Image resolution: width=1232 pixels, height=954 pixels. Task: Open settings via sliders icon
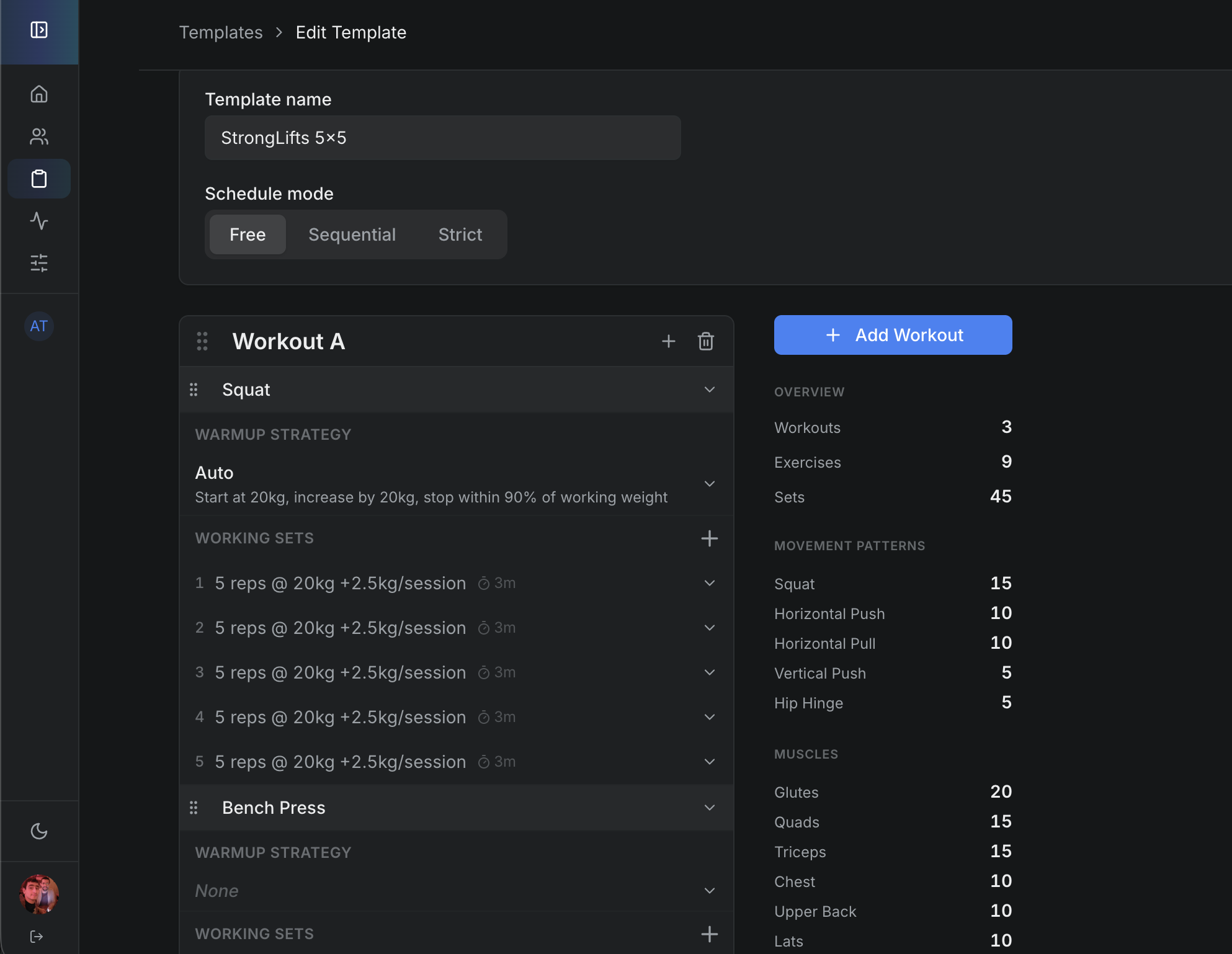(x=39, y=263)
